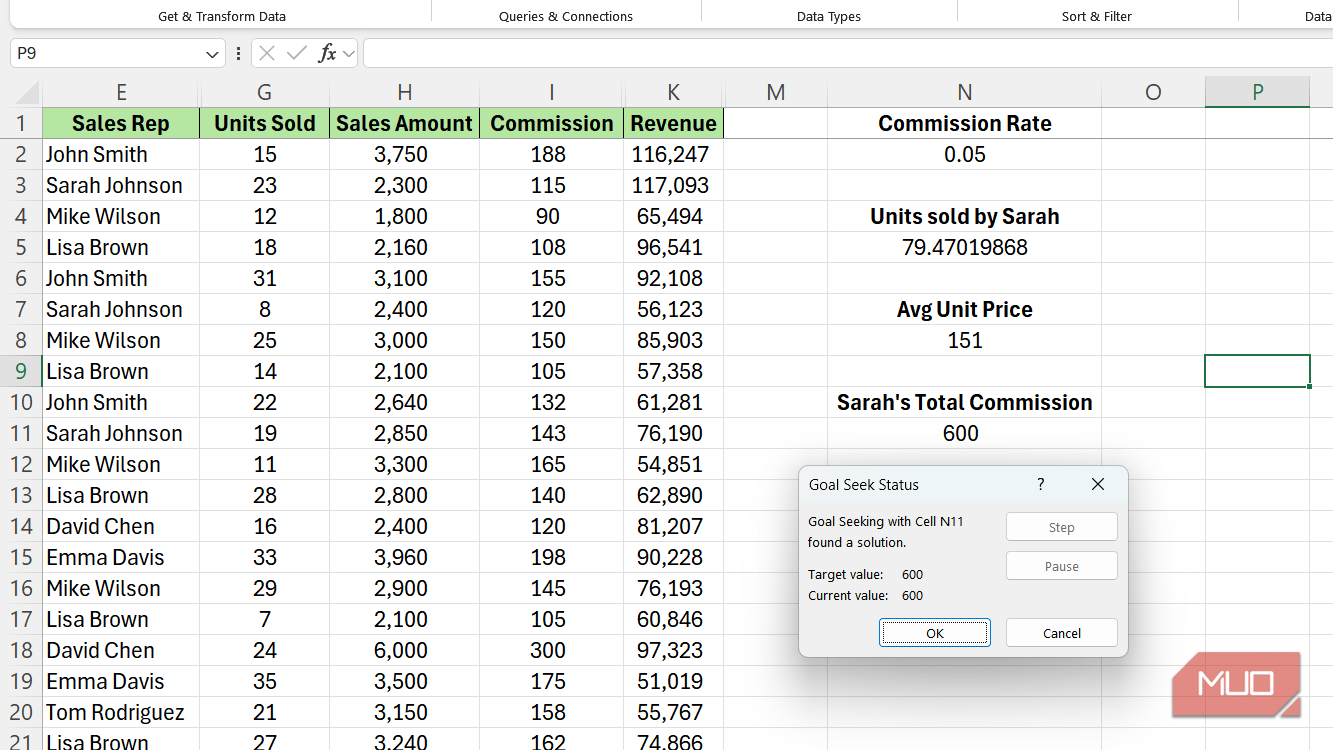Close the Goal Seek Status dialog
This screenshot has width=1333, height=750.
1098,484
